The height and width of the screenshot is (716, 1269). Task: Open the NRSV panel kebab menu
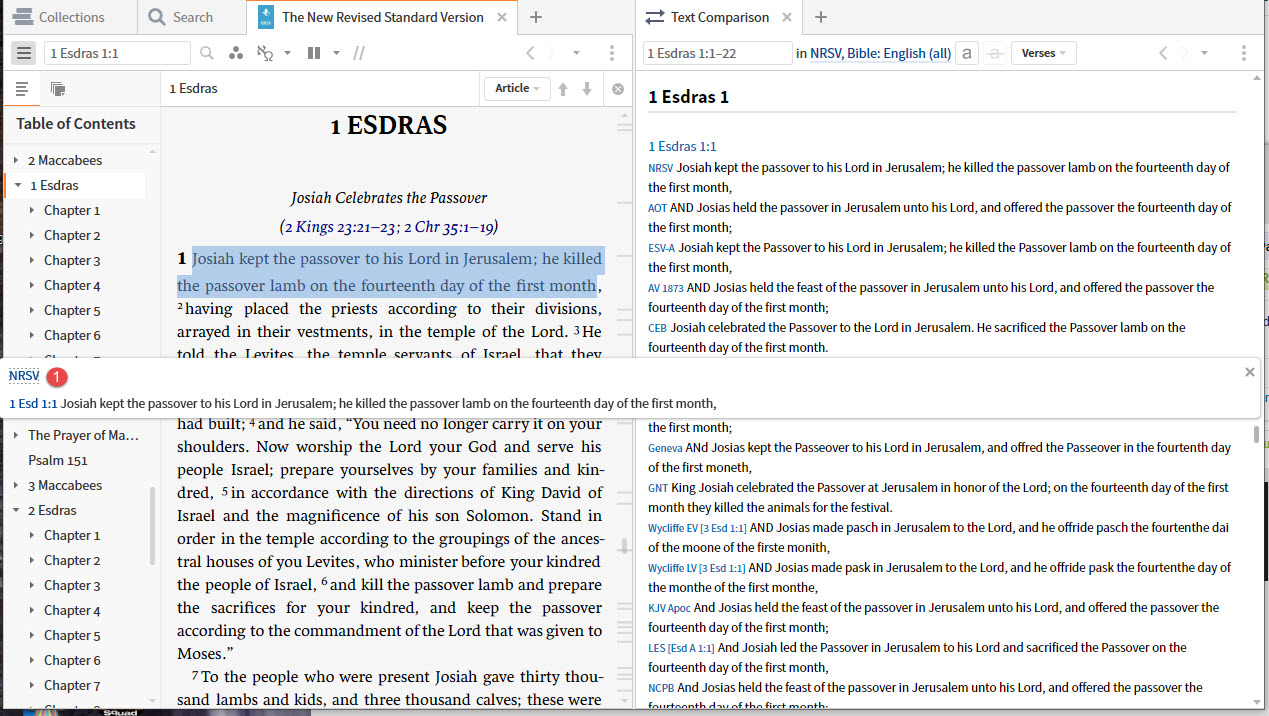point(612,53)
